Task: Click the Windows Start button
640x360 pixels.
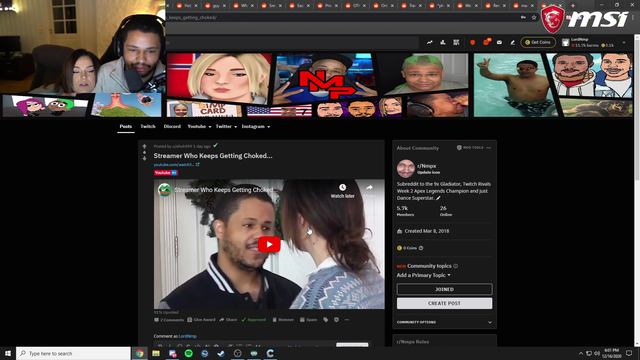Action: [8, 353]
